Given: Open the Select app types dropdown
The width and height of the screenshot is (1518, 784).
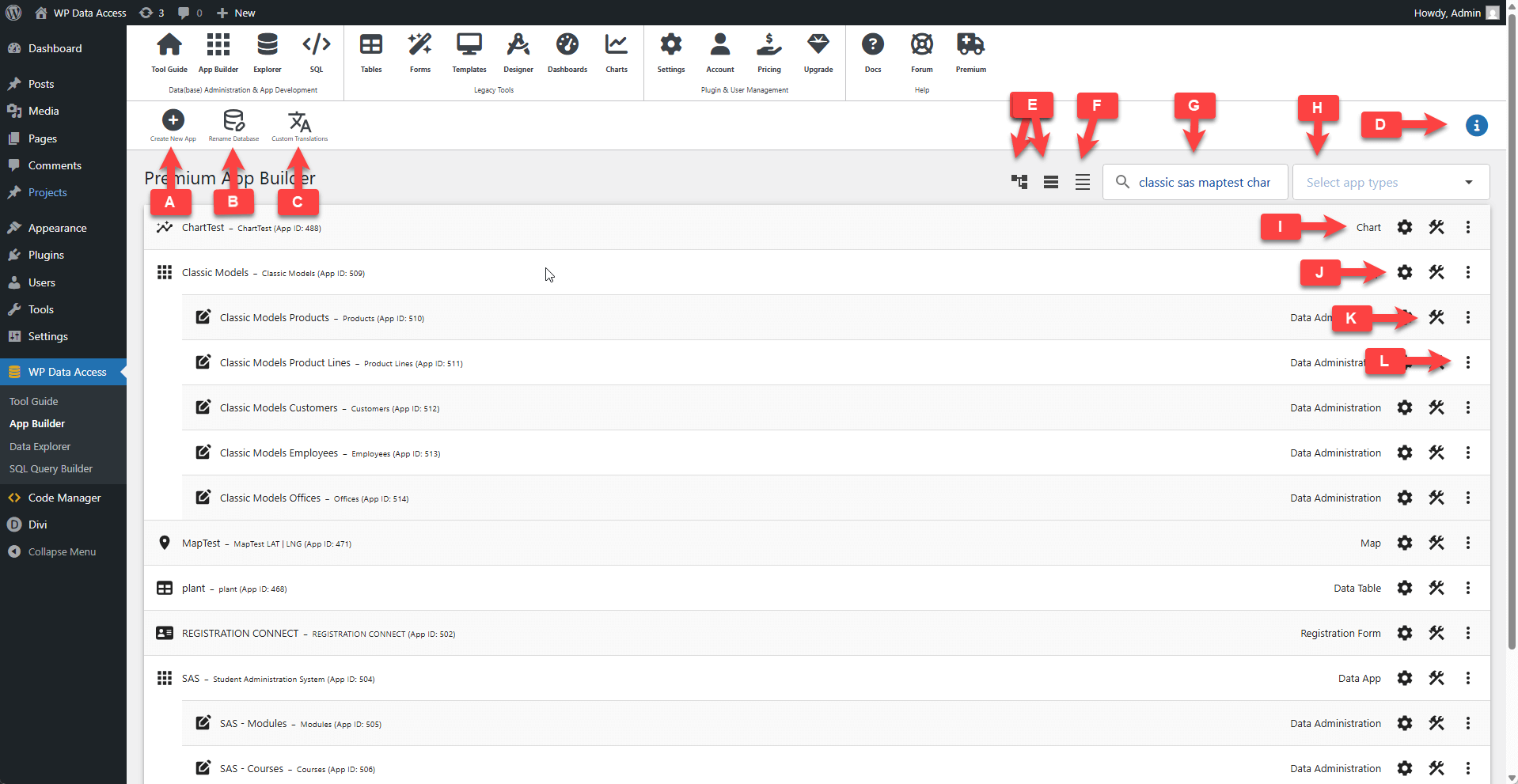Looking at the screenshot, I should tap(1390, 182).
